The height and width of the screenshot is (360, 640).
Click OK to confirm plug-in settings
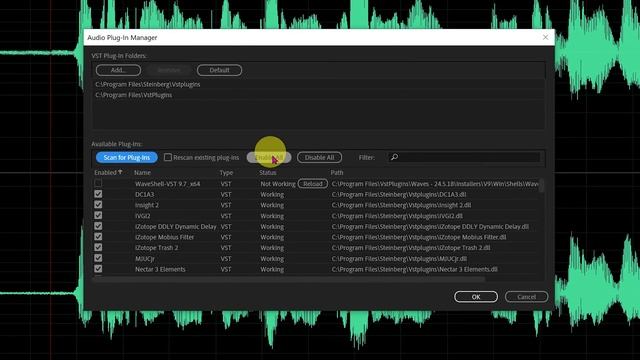[476, 297]
